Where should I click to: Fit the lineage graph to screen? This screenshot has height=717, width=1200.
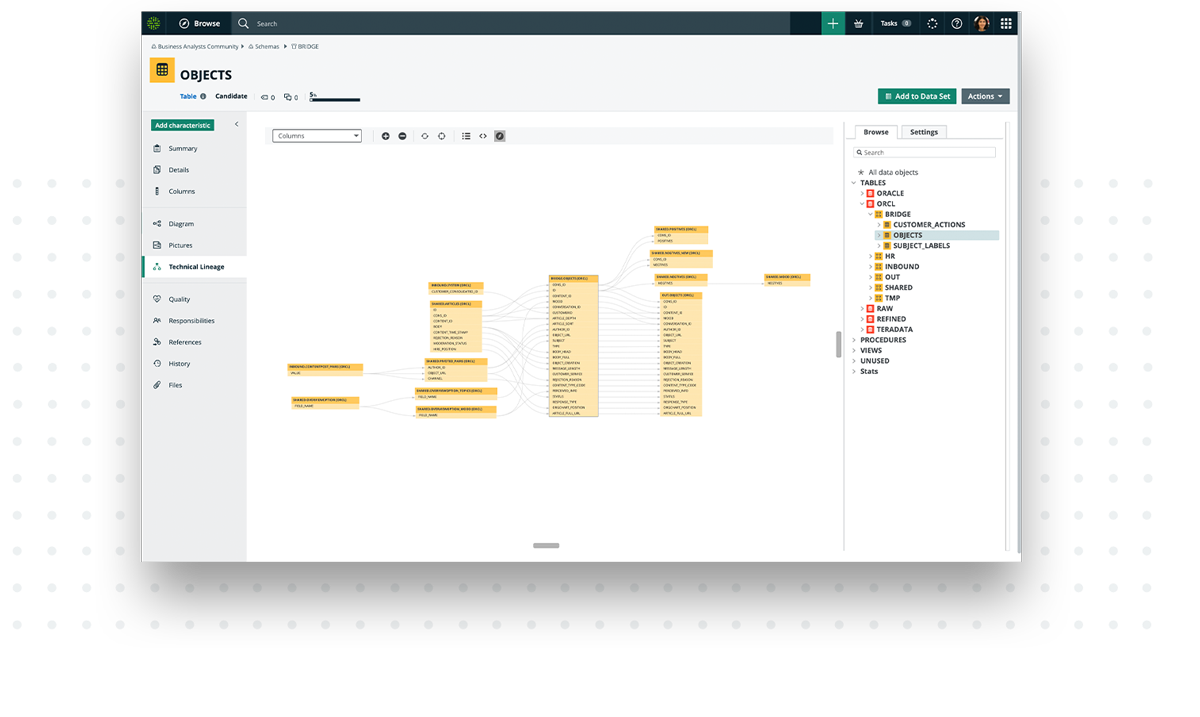coord(442,135)
